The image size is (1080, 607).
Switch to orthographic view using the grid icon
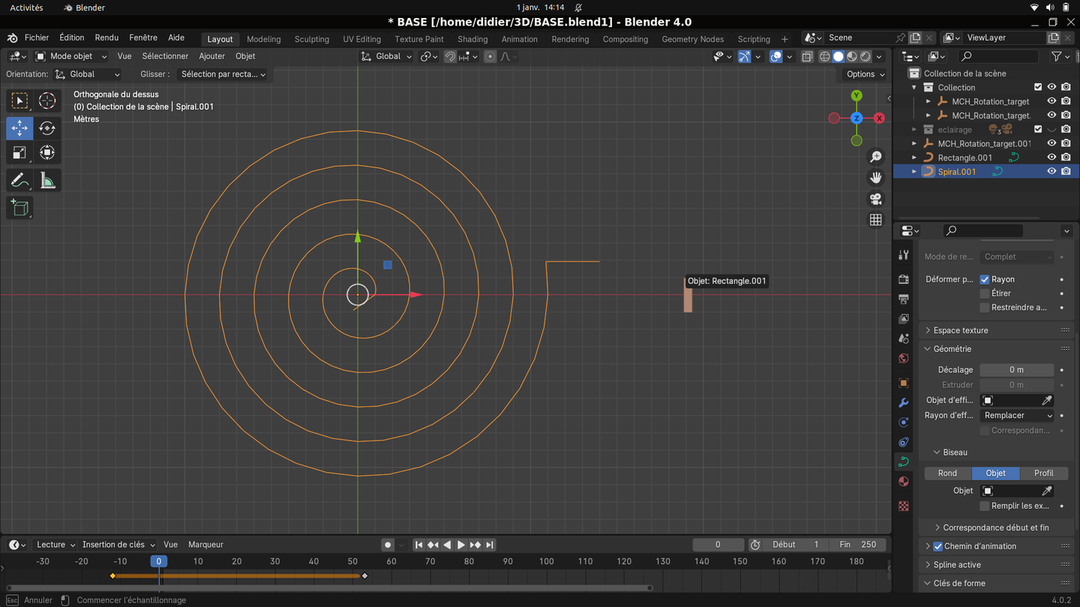pyautogui.click(x=875, y=220)
